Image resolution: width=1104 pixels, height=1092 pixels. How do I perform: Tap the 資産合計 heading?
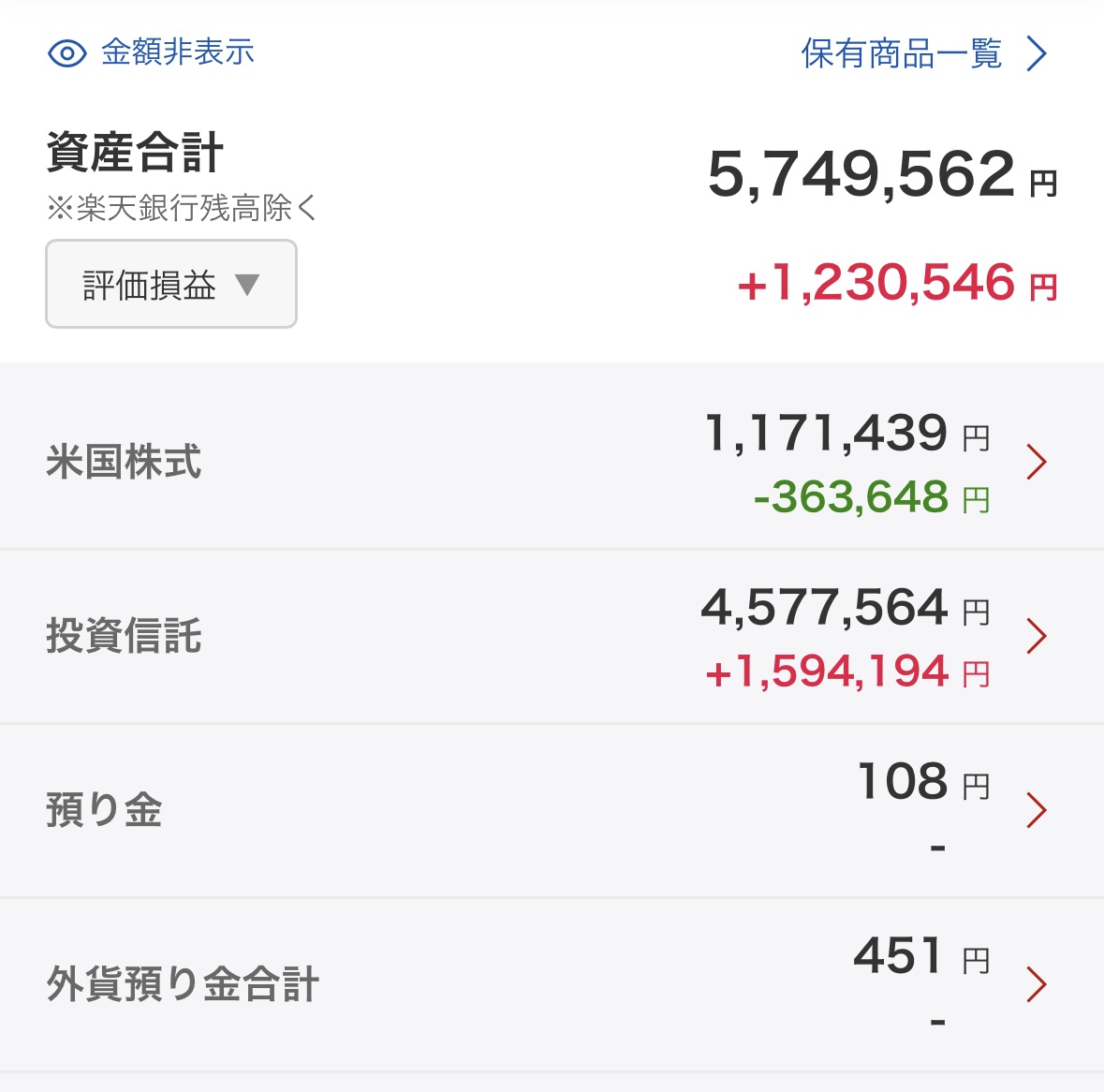tap(135, 152)
